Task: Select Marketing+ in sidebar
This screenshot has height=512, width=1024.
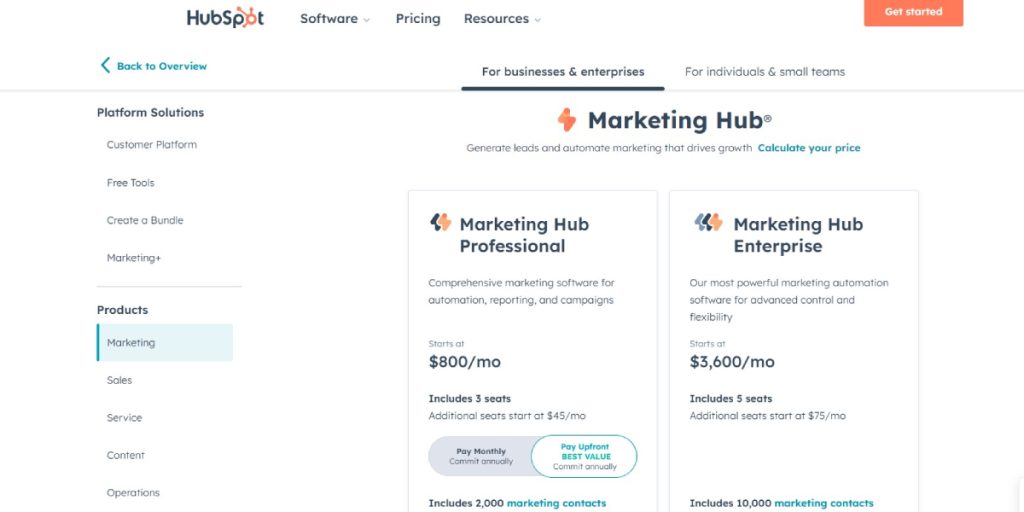Action: pyautogui.click(x=134, y=258)
